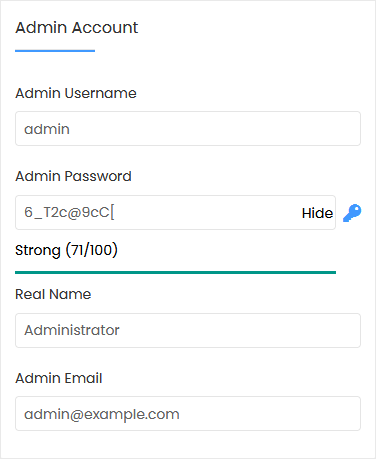Click the 'Administrator' text in Real Name box
Screen dimensions: 376x459
(72, 330)
